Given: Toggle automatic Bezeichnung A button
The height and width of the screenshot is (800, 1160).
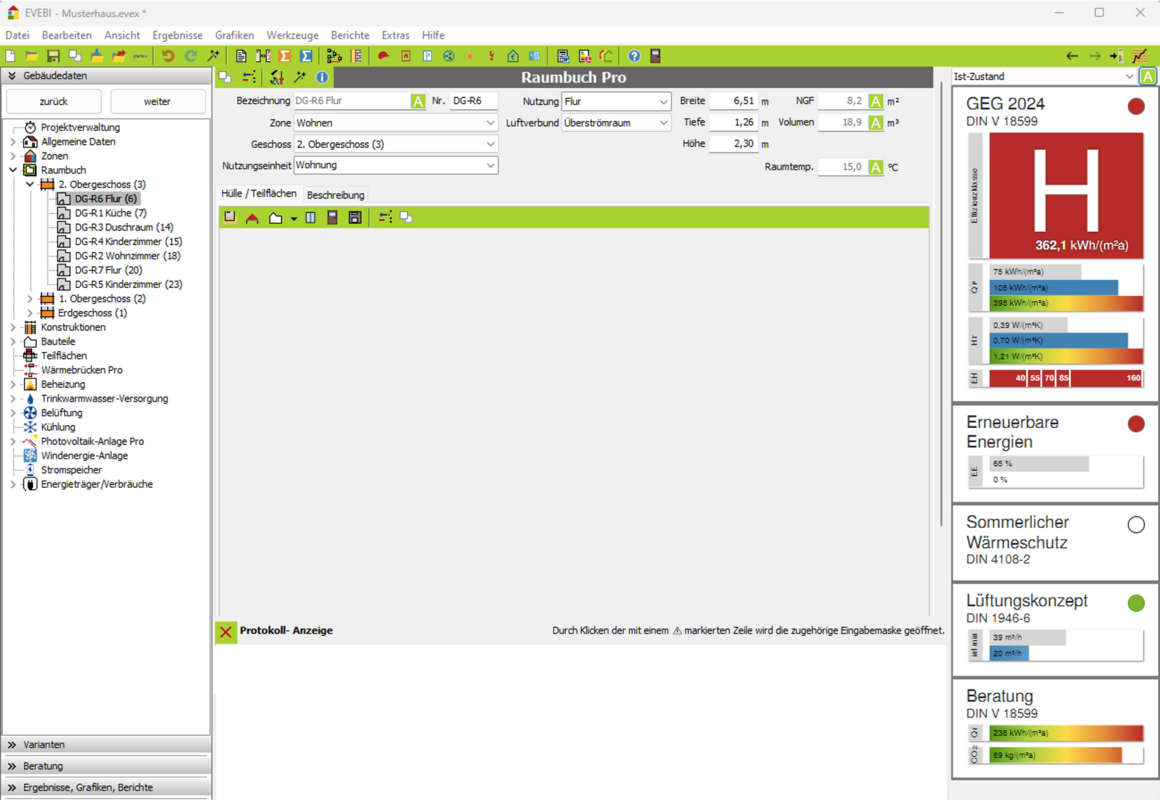Looking at the screenshot, I should click(418, 101).
